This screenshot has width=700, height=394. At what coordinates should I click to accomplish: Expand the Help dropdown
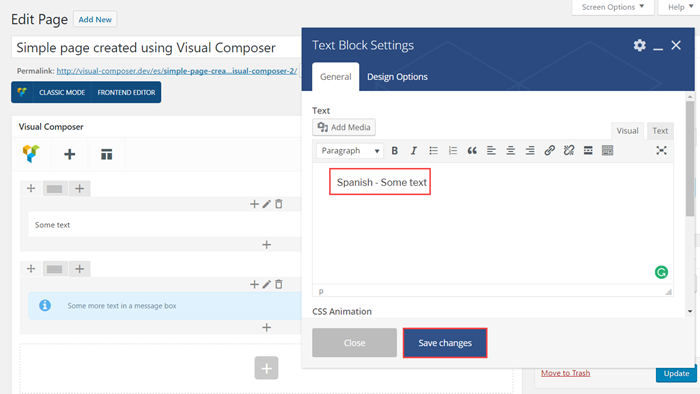tap(680, 7)
